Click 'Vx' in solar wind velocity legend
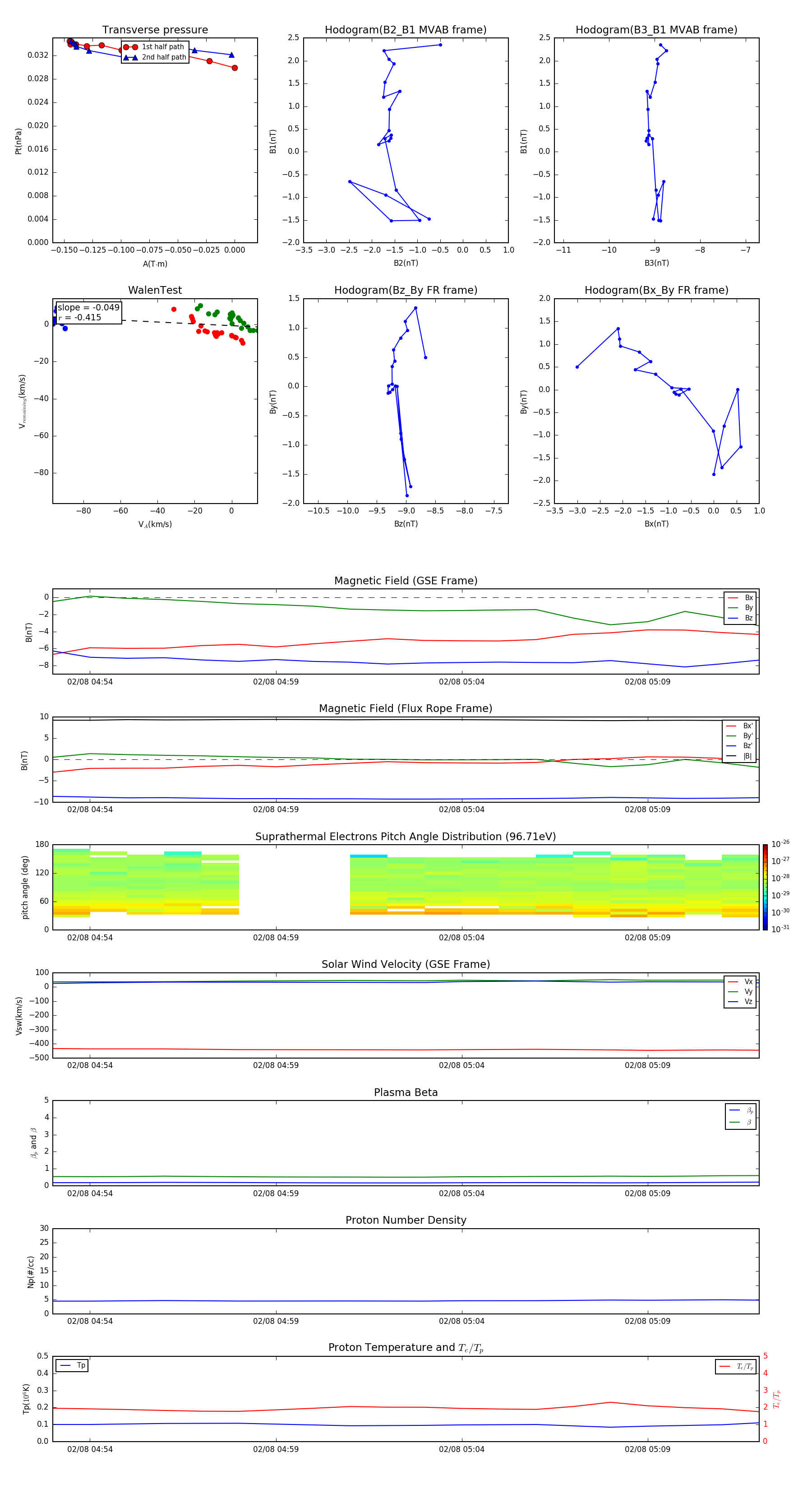 [741, 981]
